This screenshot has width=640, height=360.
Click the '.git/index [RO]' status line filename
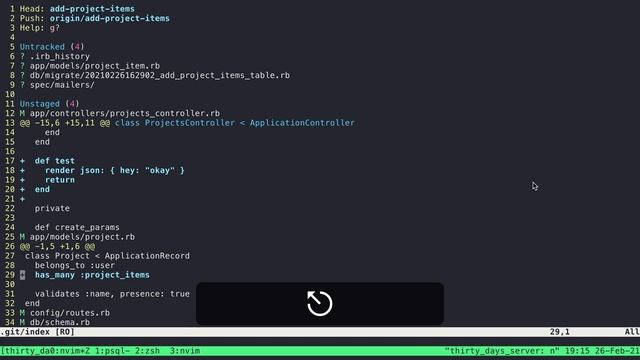coord(38,332)
